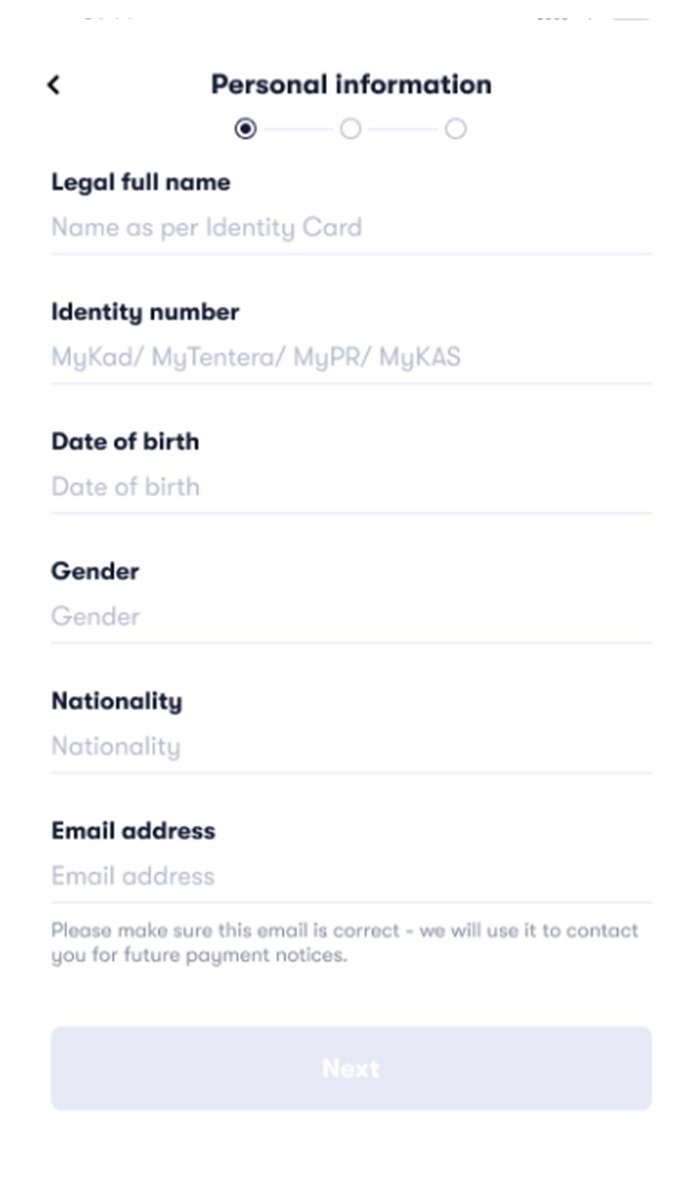Image resolution: width=692 pixels, height=1200 pixels.
Task: Select the second step indicator circle
Action: click(350, 128)
